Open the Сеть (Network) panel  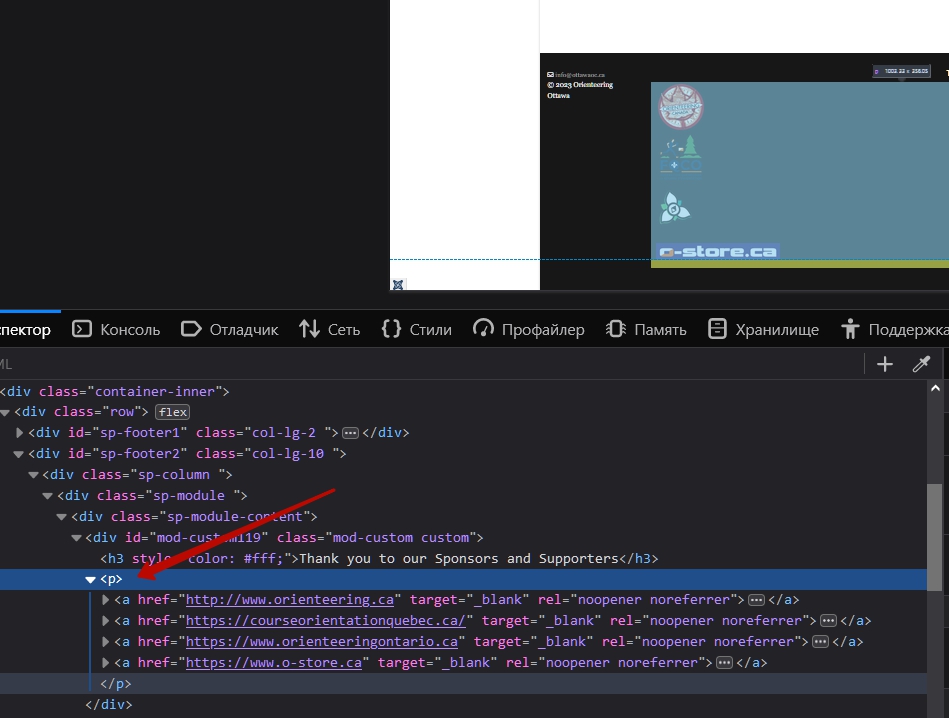(x=329, y=329)
